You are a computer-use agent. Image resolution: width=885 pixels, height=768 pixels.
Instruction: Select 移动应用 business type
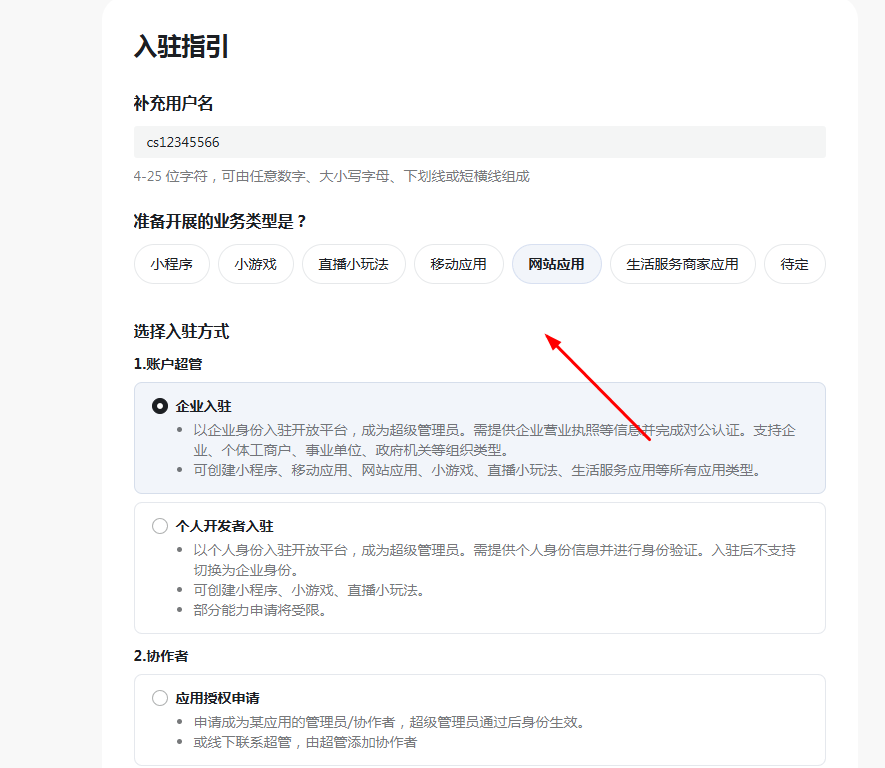[x=458, y=264]
